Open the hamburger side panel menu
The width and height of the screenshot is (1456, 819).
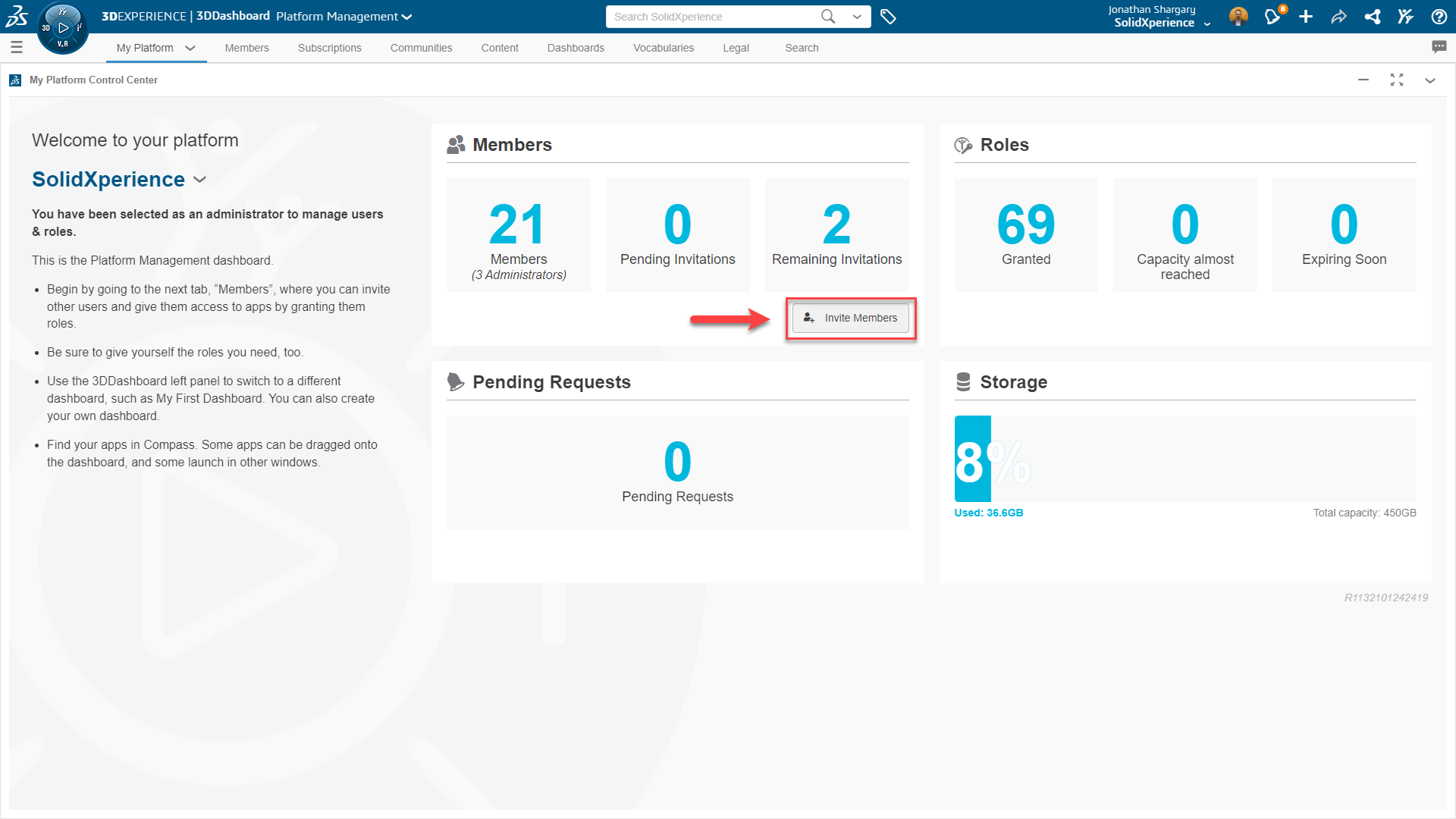(x=17, y=48)
